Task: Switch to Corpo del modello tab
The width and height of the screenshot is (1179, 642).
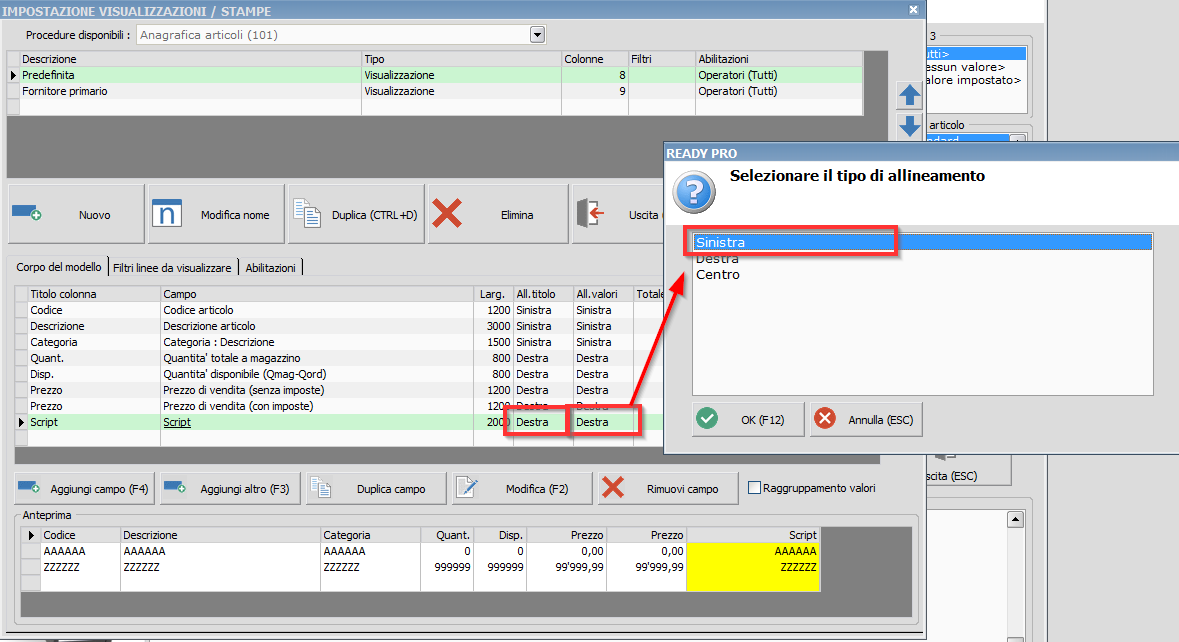Action: point(59,267)
